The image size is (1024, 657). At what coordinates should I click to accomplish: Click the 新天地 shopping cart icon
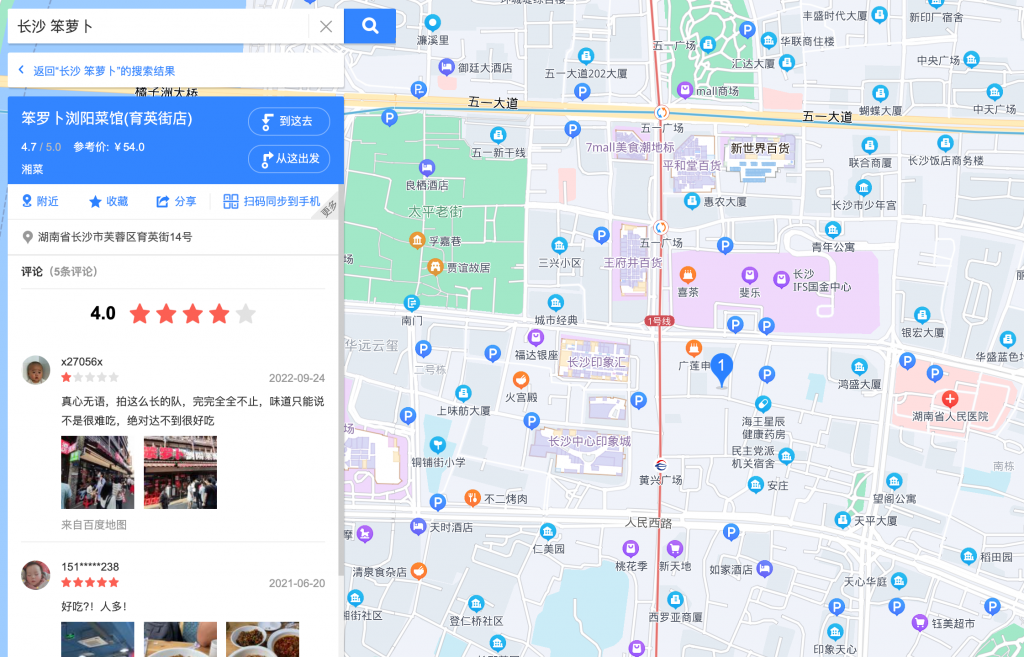pos(675,549)
